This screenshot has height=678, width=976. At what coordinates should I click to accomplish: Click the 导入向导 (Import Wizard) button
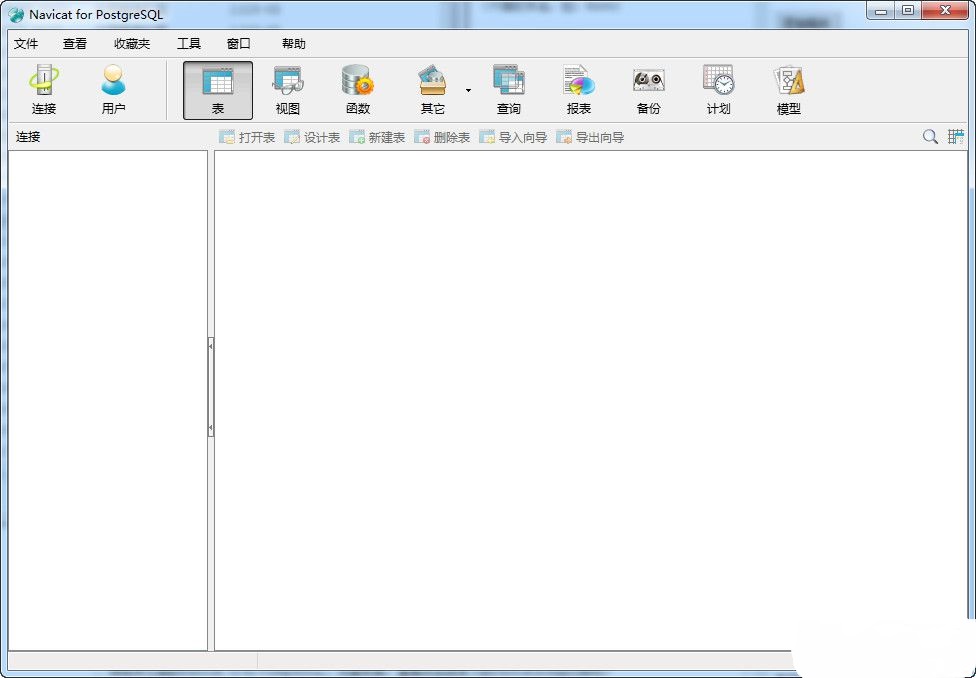[513, 137]
